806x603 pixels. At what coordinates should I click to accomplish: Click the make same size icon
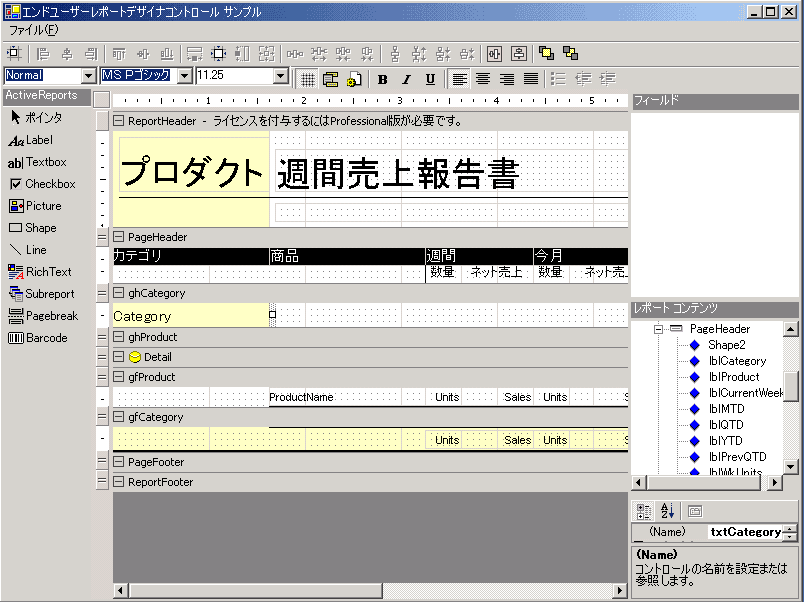(x=267, y=53)
